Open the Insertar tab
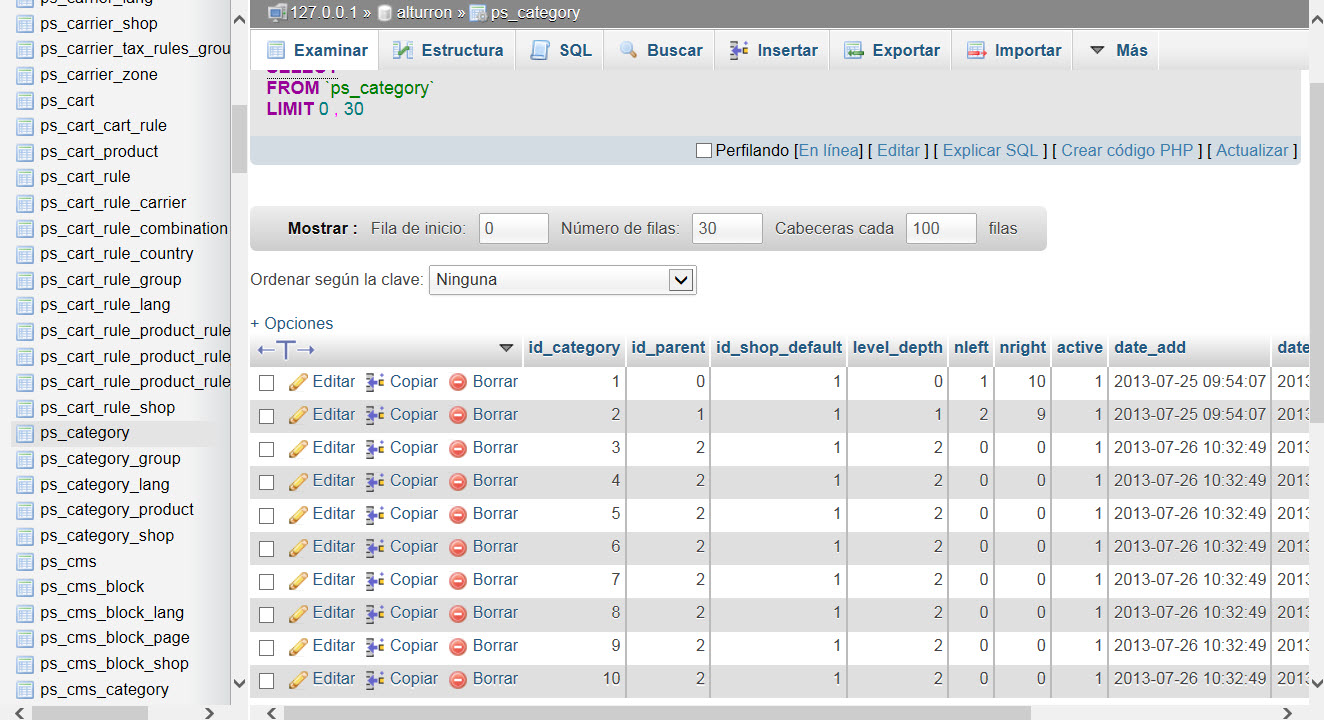The image size is (1324, 720). tap(773, 50)
